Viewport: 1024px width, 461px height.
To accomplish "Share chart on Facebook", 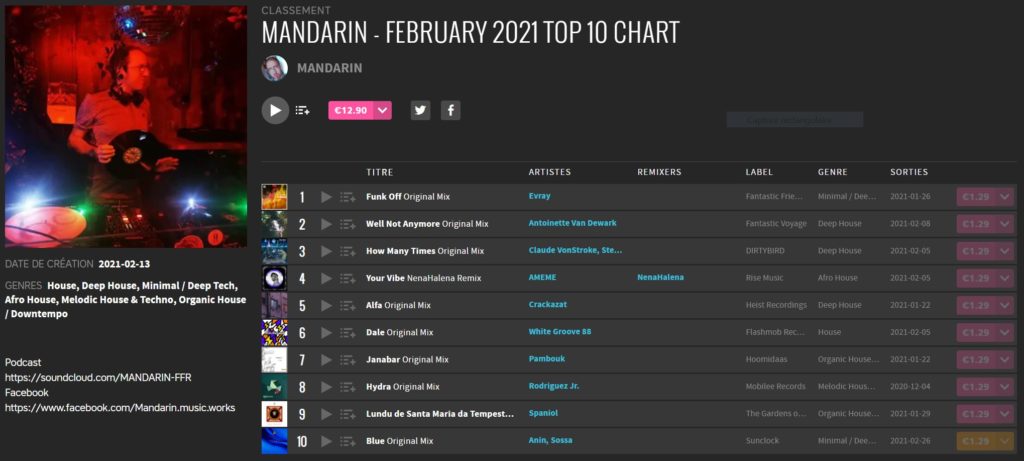I will click(x=451, y=110).
